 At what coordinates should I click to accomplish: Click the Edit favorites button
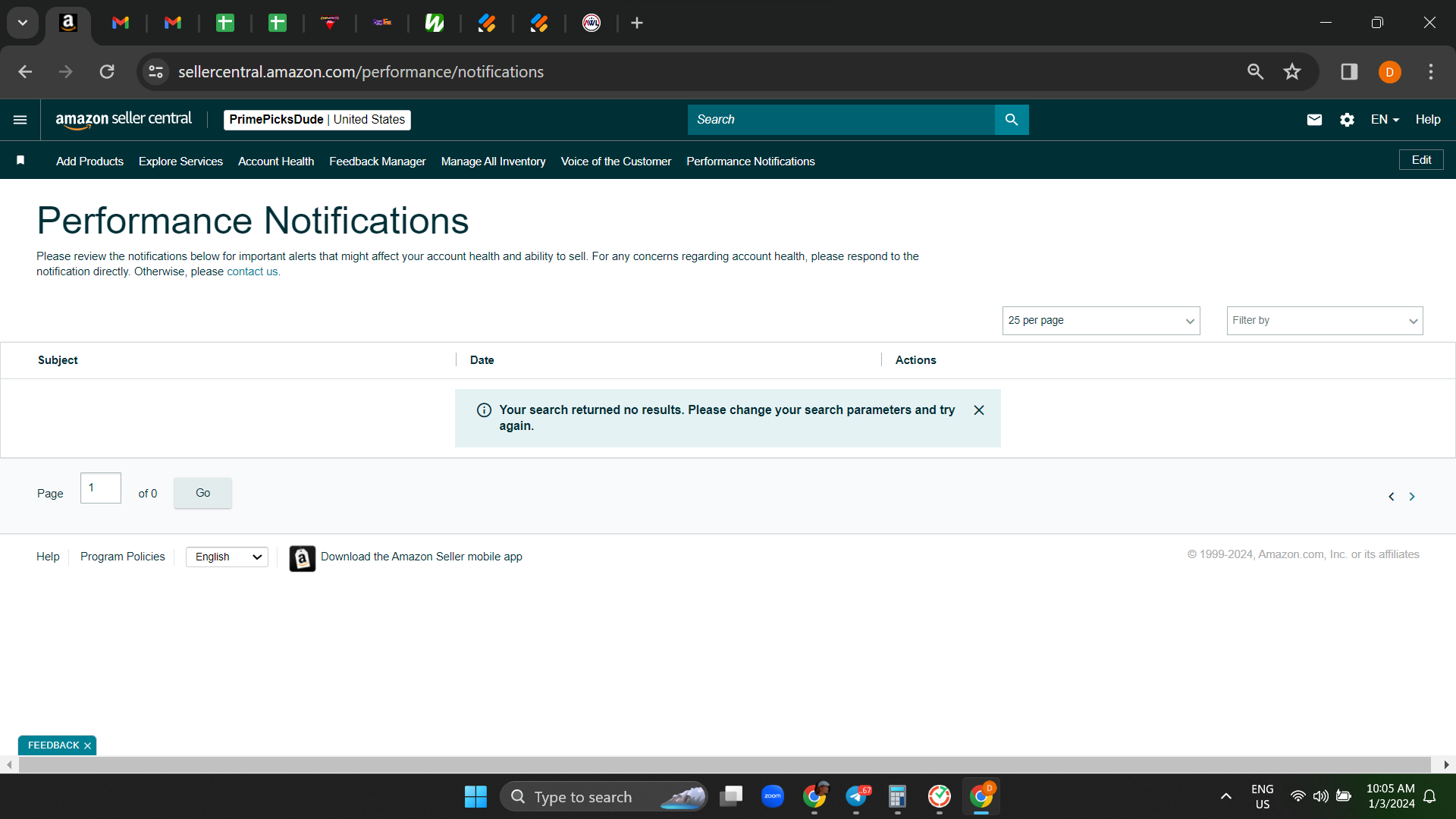pos(1421,160)
